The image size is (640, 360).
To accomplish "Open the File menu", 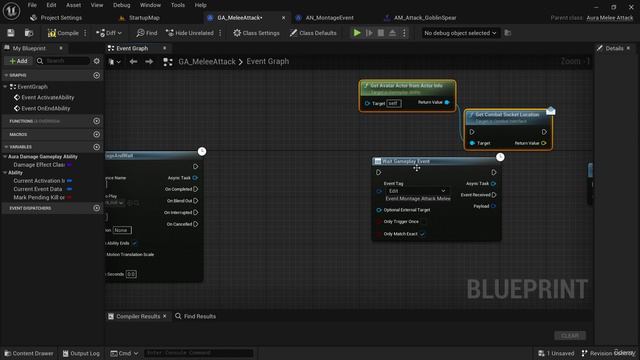I will (x=32, y=5).
